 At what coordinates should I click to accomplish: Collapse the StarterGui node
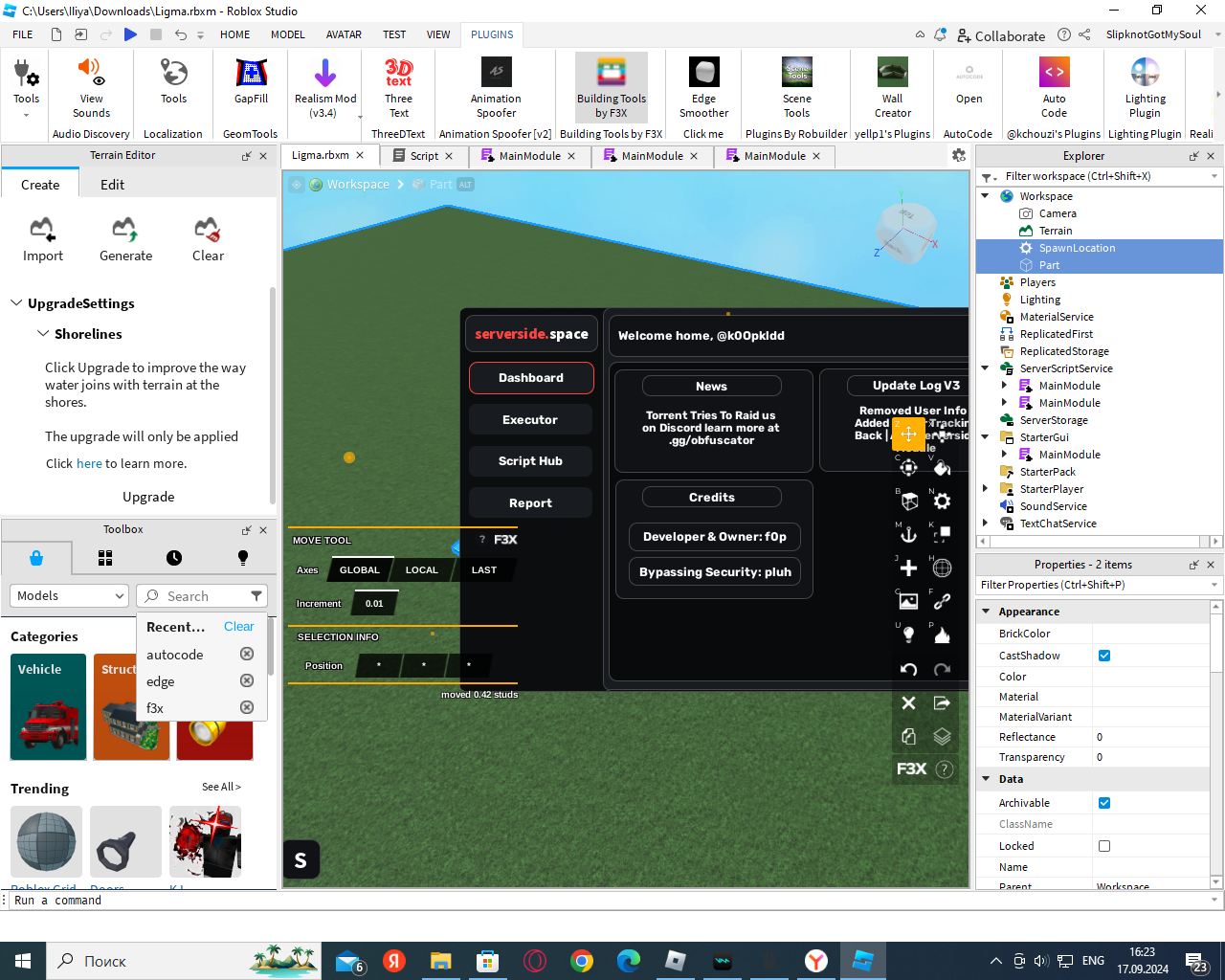985,437
